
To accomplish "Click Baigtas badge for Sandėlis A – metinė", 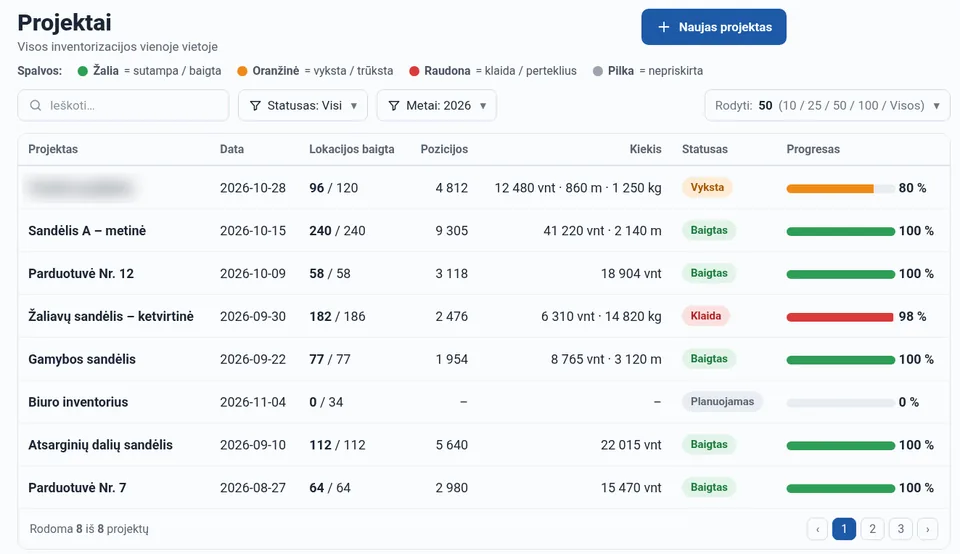I will click(x=709, y=230).
